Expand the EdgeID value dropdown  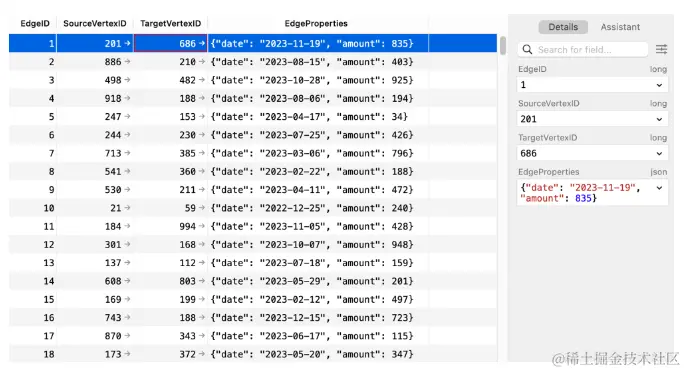point(659,85)
